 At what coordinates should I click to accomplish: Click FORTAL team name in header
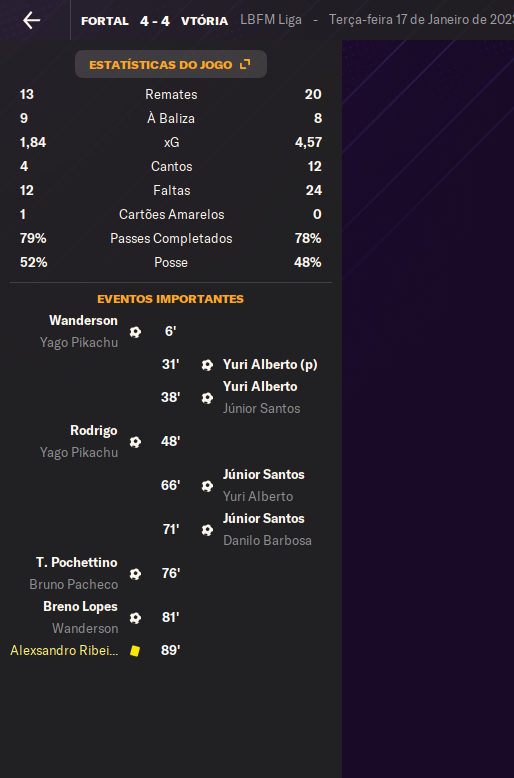tap(105, 21)
